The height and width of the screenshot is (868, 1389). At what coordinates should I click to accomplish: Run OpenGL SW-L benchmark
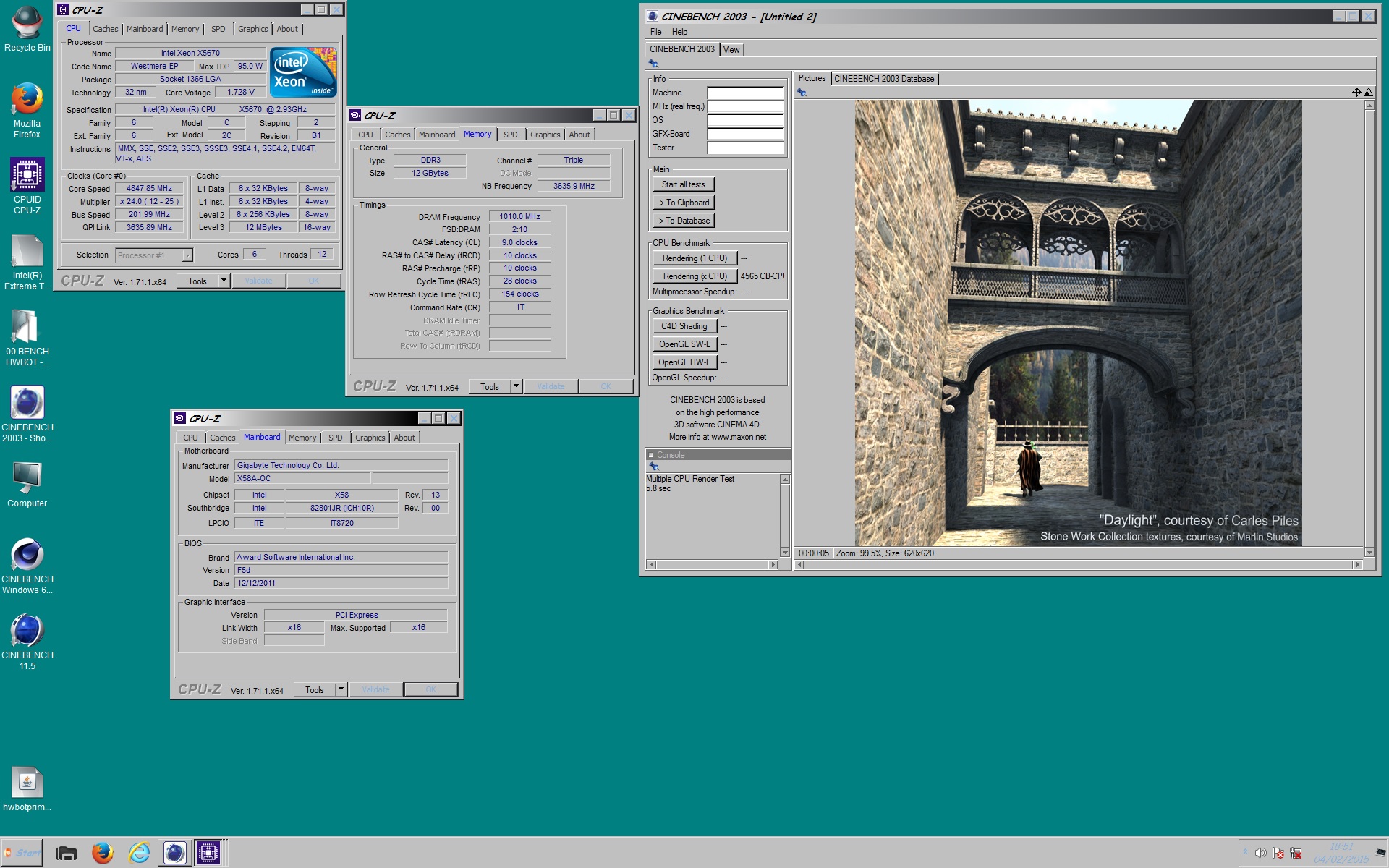click(x=684, y=344)
